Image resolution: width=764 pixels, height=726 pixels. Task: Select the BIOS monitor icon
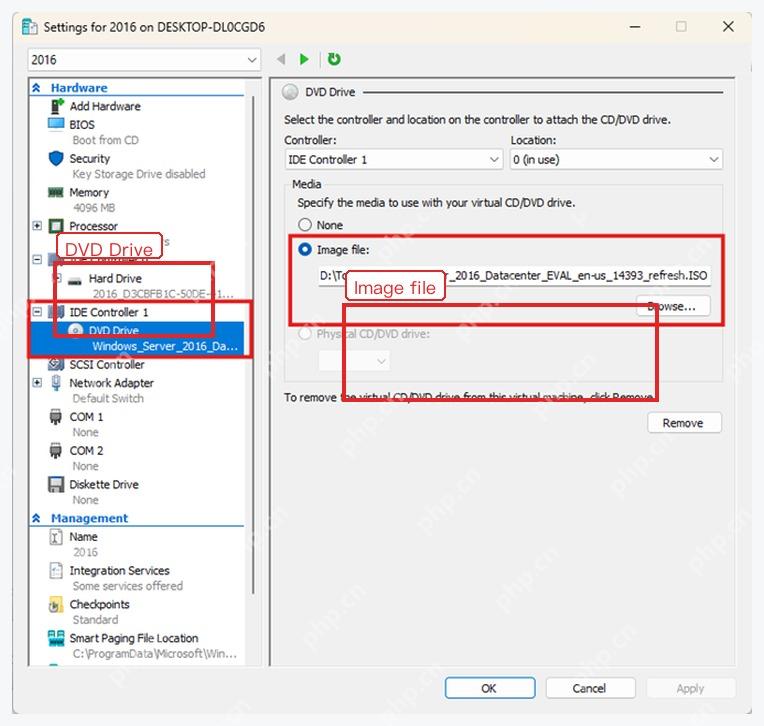point(56,124)
